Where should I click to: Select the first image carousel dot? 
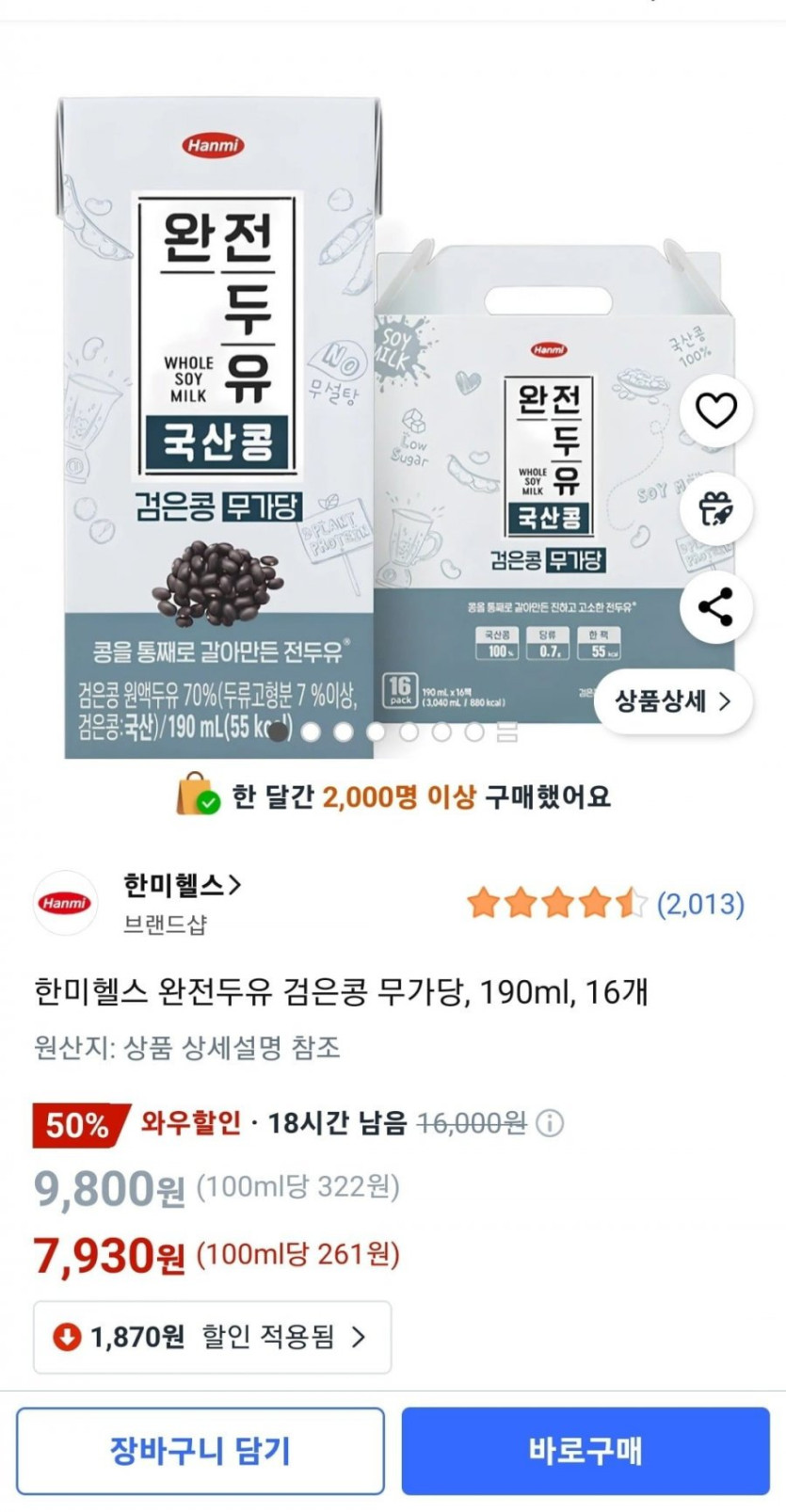pos(279,732)
